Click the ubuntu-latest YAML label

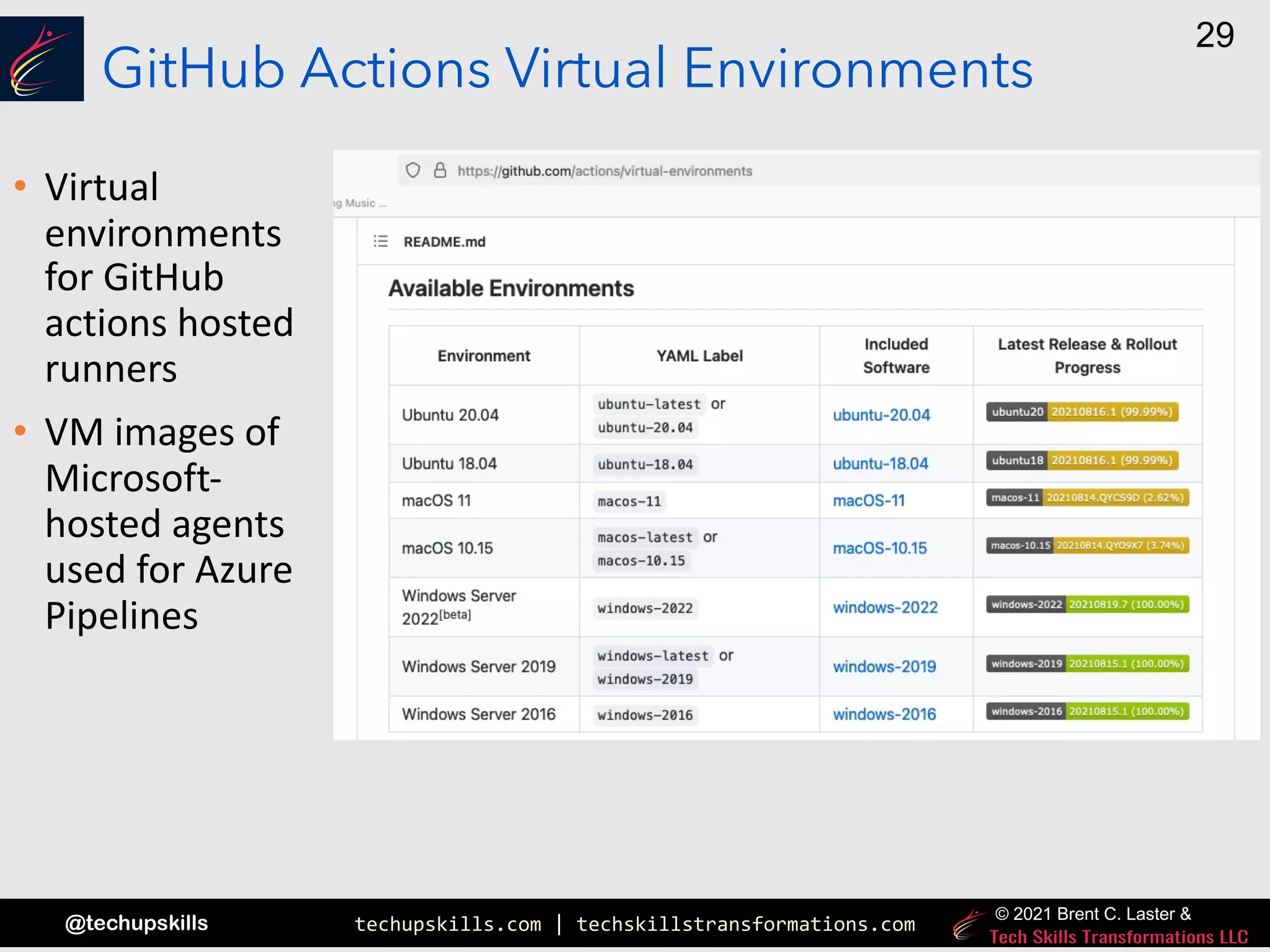[649, 404]
